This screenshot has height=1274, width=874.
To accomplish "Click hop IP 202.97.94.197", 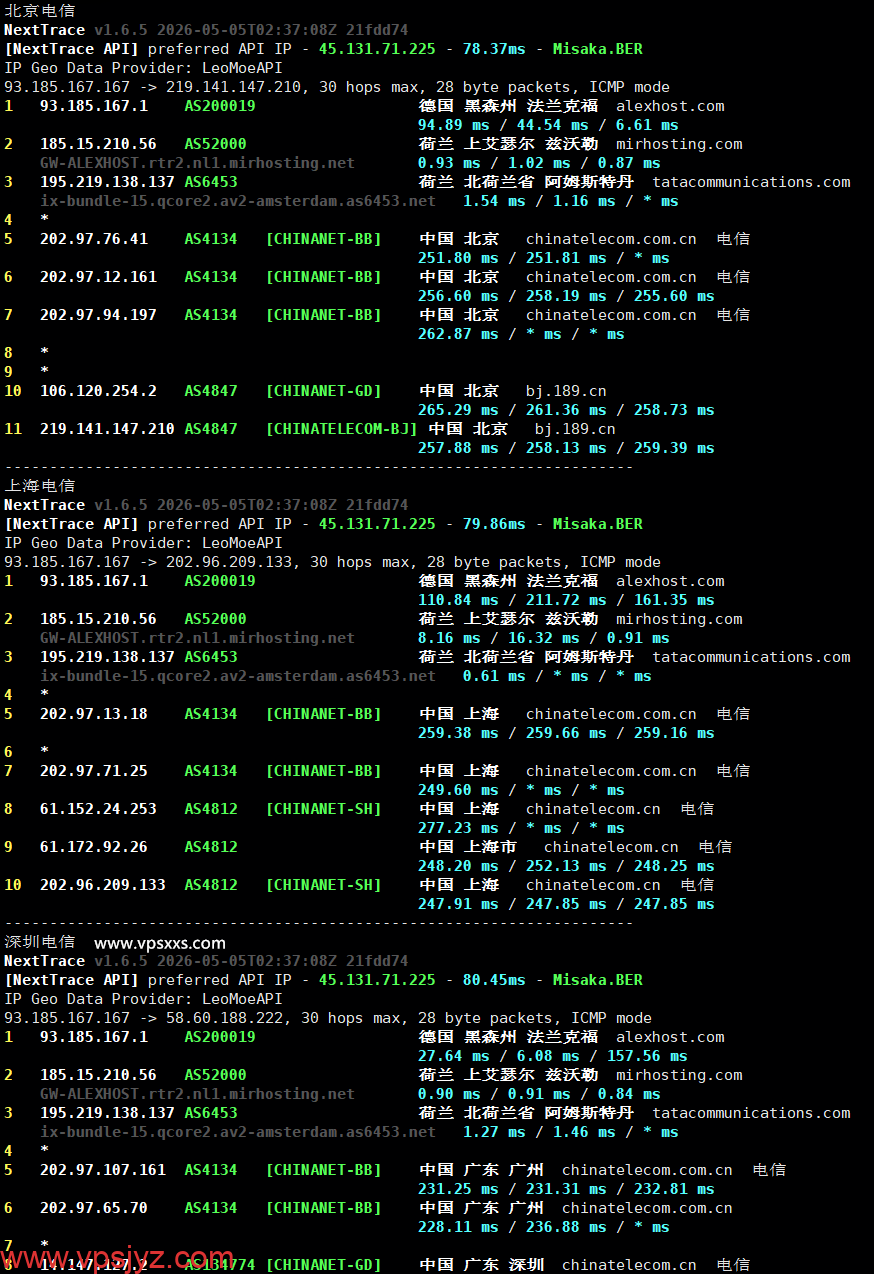I will point(98,315).
